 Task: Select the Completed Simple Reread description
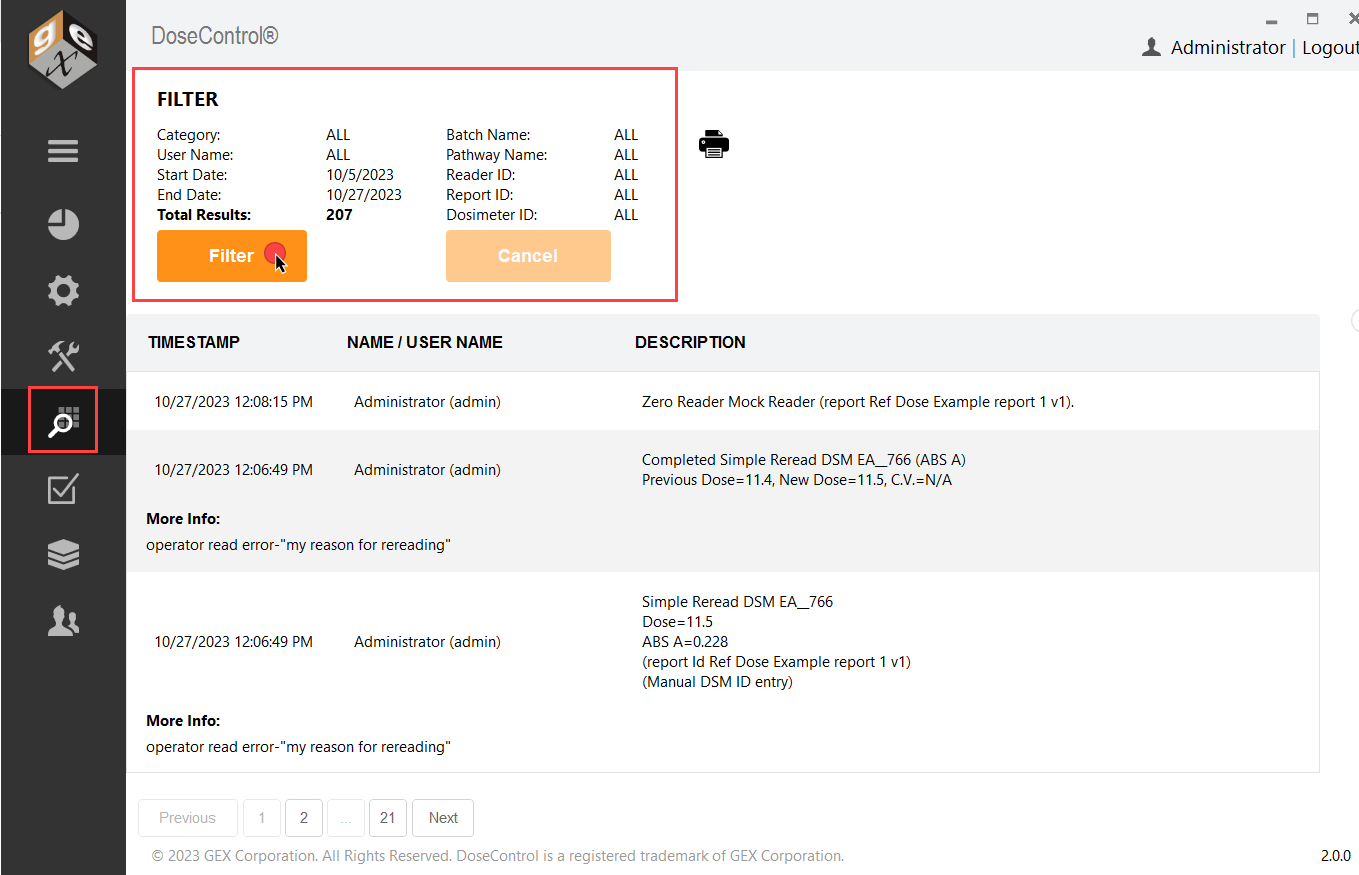[804, 470]
